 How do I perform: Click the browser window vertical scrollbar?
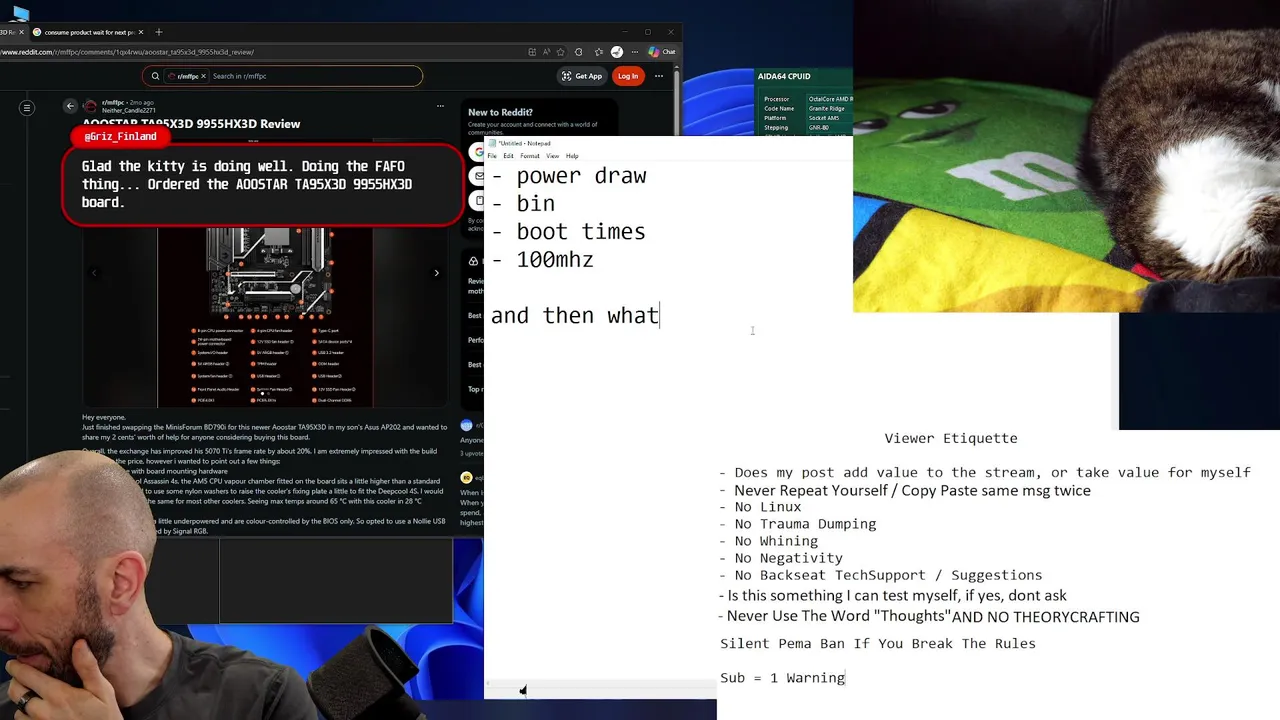coord(679,100)
